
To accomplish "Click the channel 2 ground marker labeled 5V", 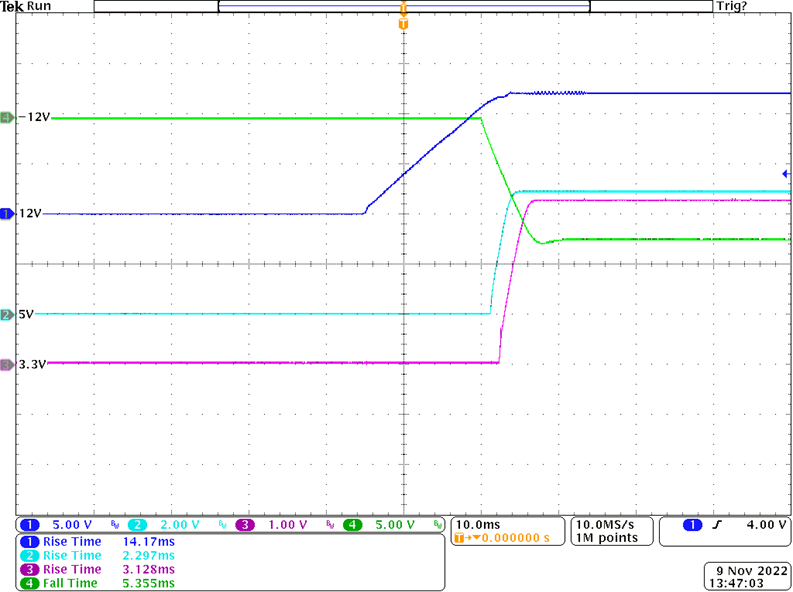I will [6, 314].
